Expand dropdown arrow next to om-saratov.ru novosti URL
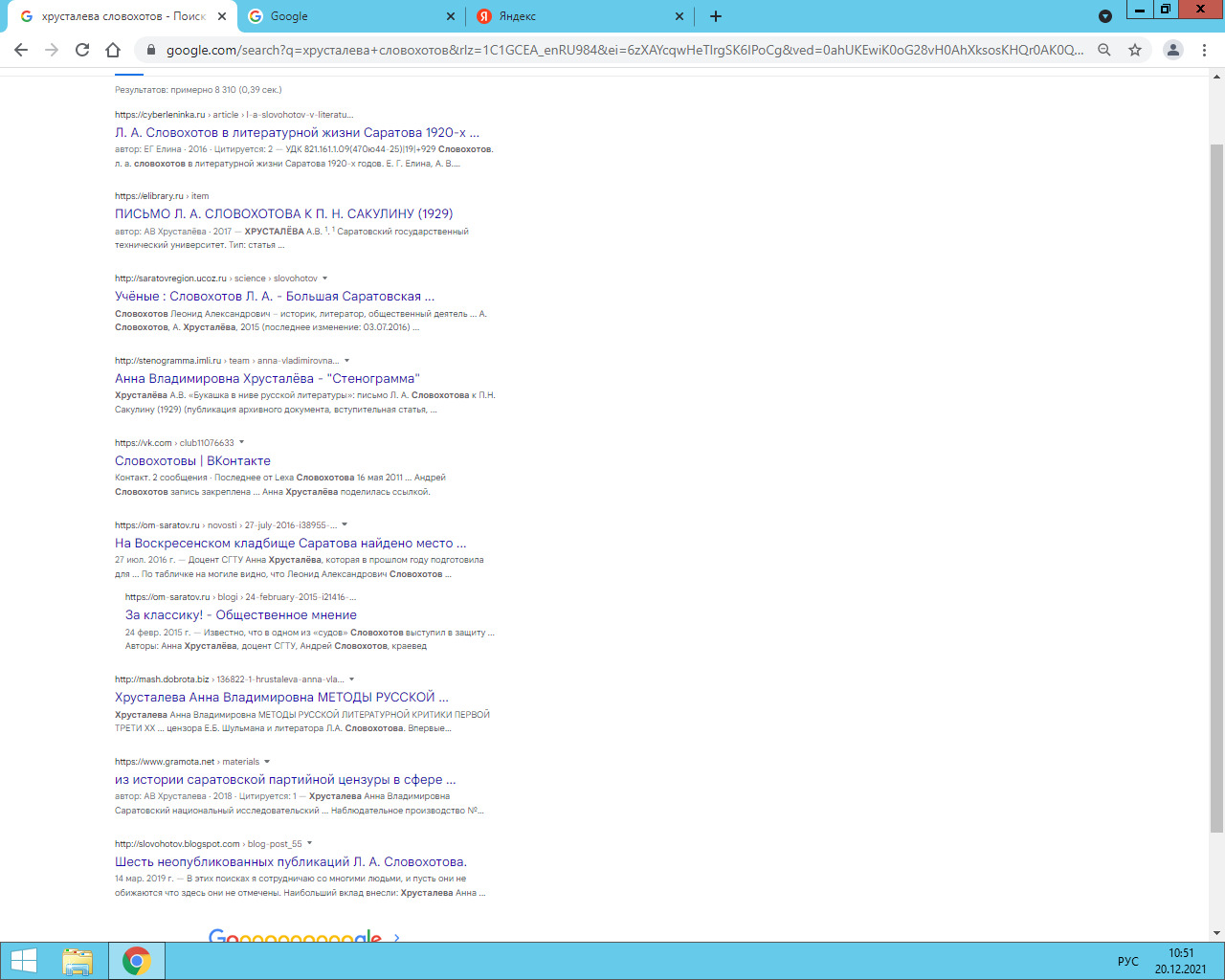Screen dimensions: 1225x980 coord(345,524)
